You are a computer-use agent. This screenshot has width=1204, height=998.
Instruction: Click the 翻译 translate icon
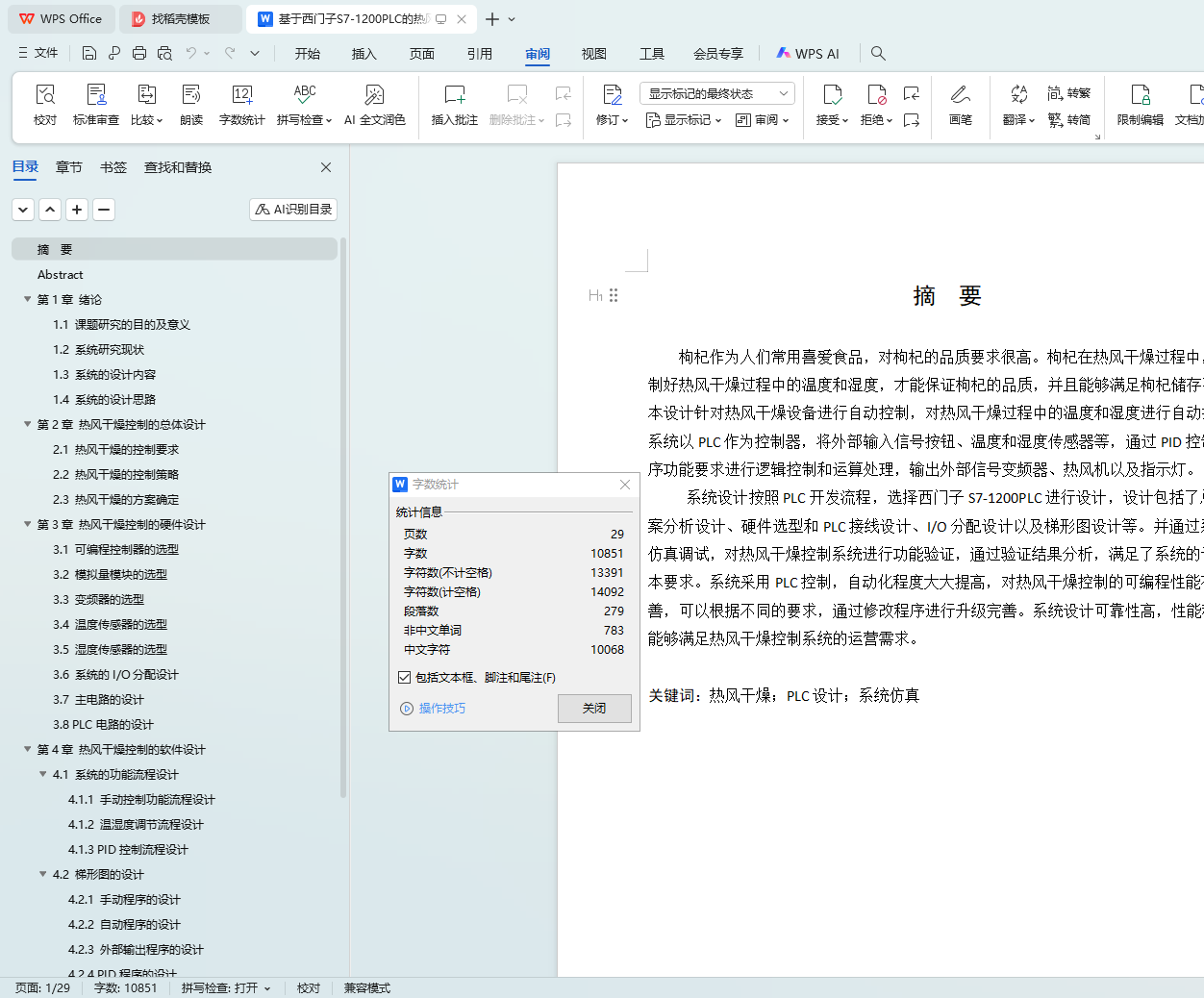tap(1018, 105)
